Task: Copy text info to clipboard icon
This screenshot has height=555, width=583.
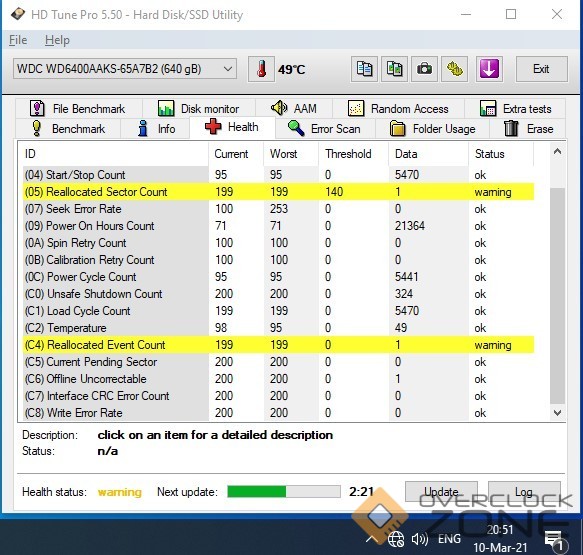Action: [x=364, y=69]
